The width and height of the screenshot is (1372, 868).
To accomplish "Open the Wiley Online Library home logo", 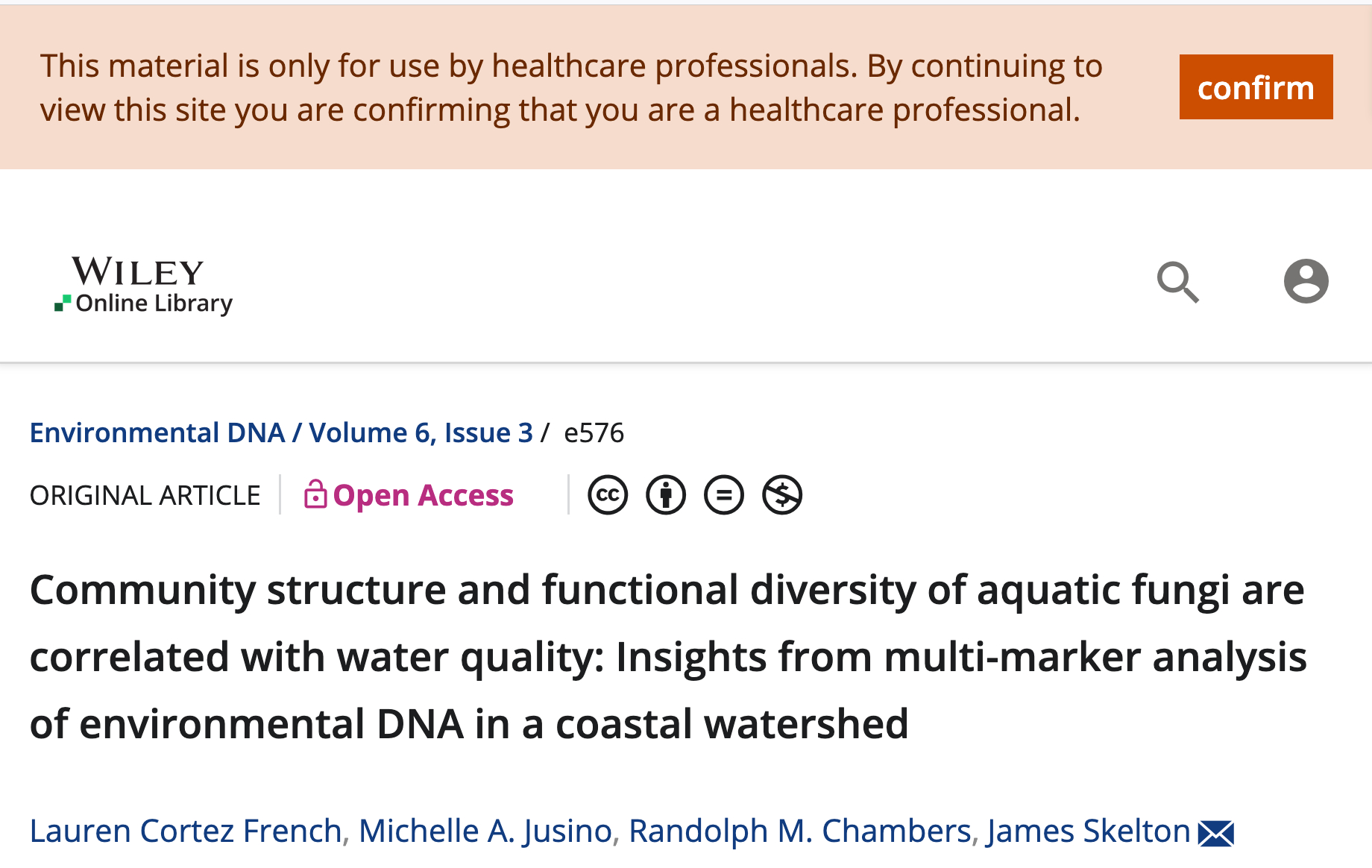I will [143, 285].
